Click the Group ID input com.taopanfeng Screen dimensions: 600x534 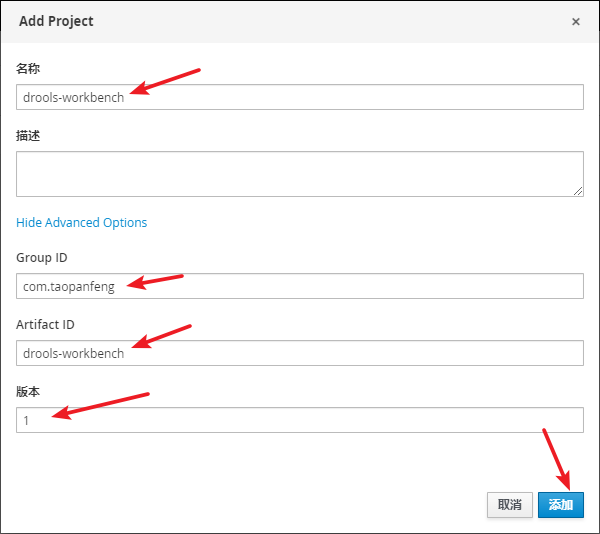(300, 286)
